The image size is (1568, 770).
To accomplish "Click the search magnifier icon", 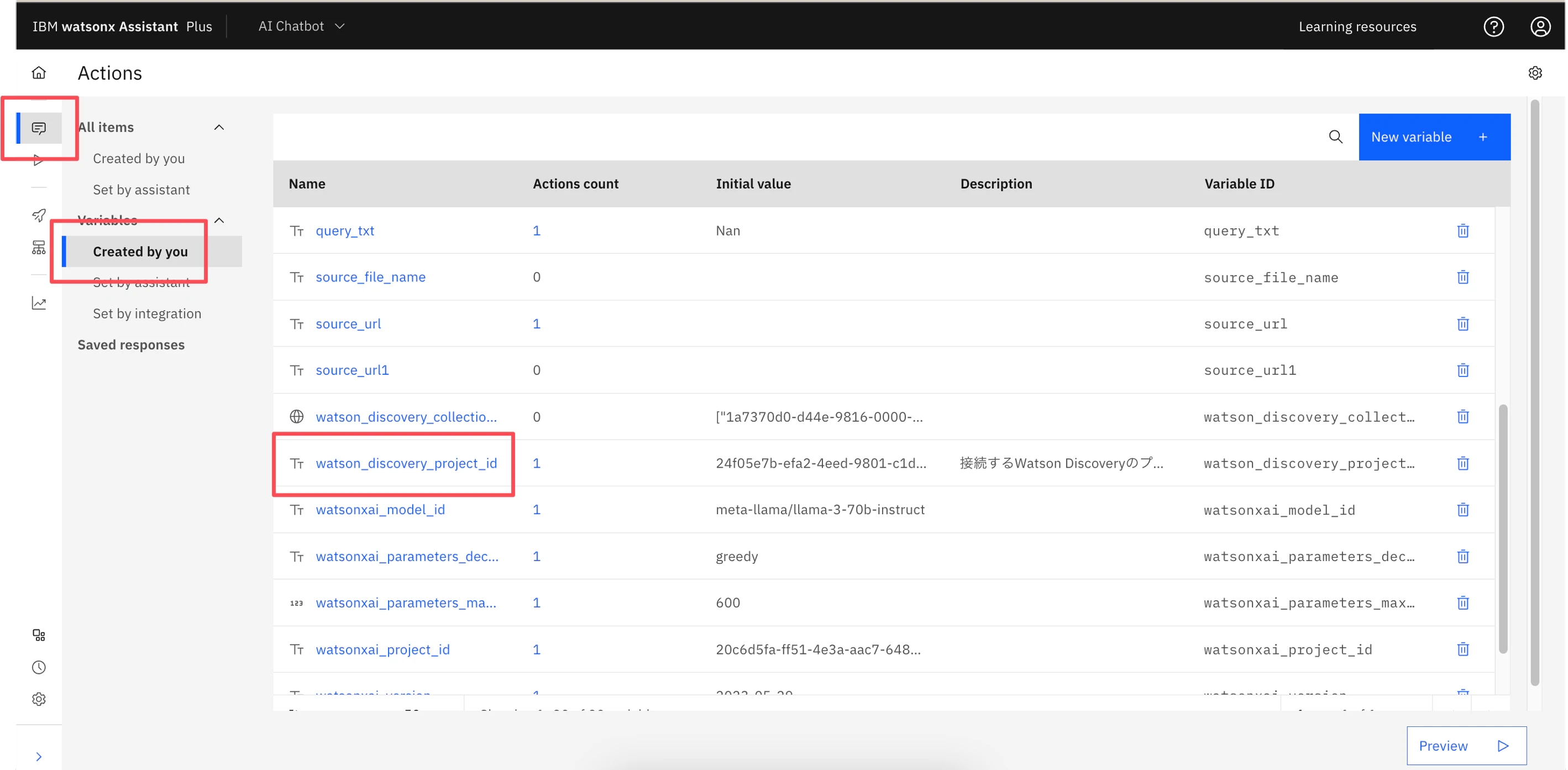I will coord(1335,137).
